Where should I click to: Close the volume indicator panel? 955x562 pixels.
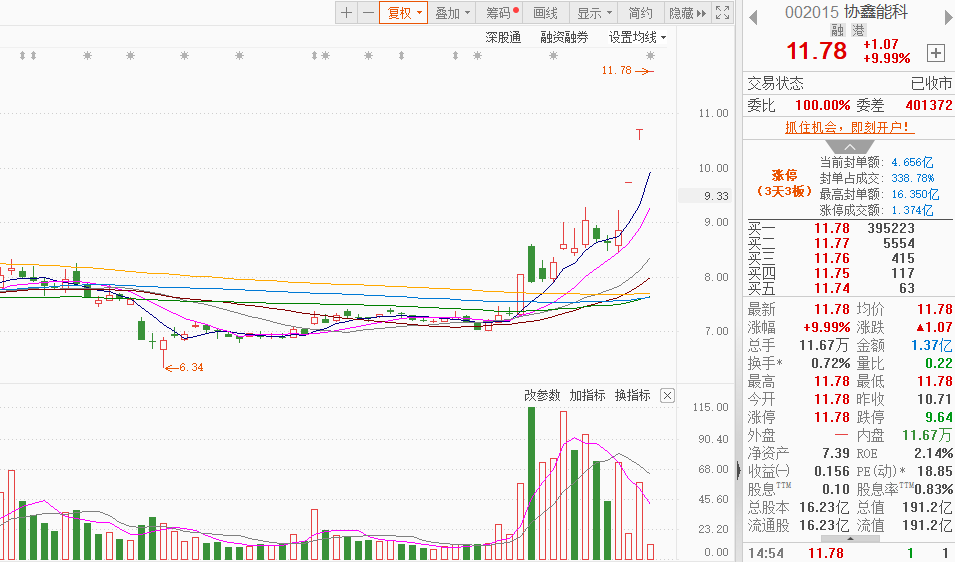pyautogui.click(x=668, y=396)
